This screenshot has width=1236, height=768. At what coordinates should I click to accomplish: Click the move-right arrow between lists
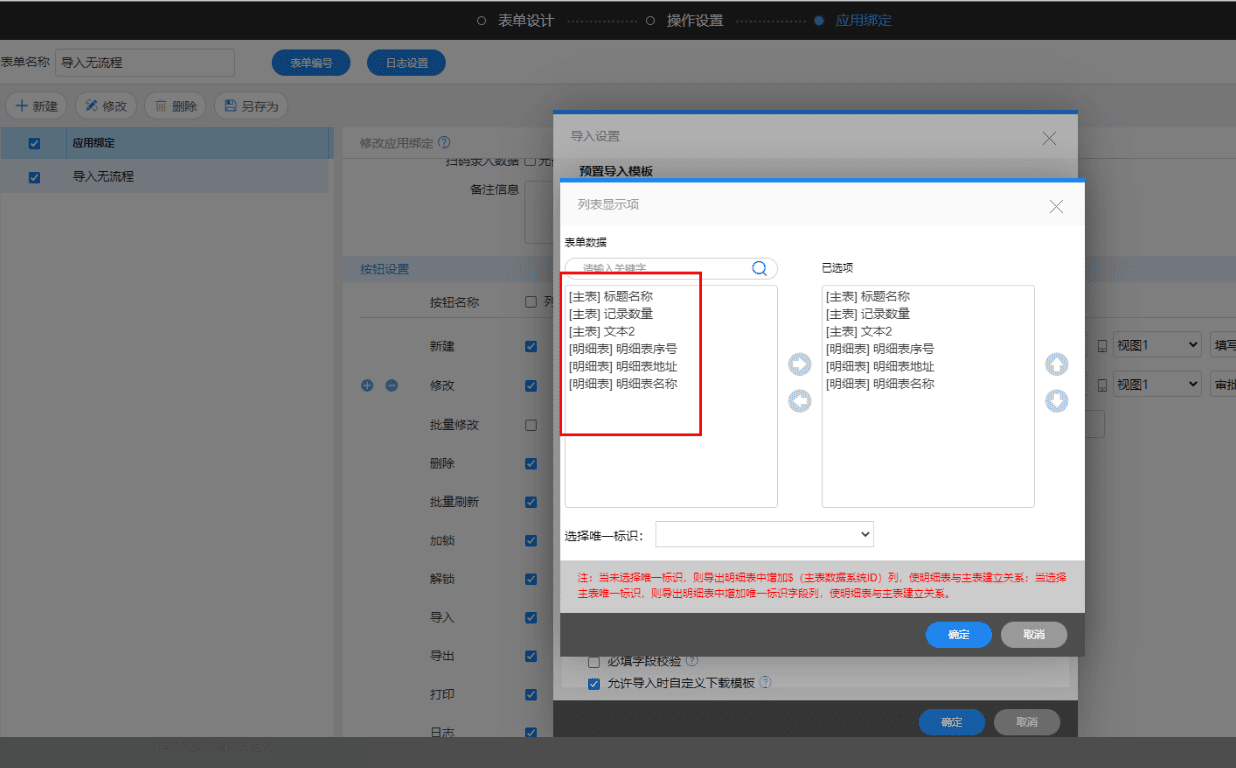point(799,365)
